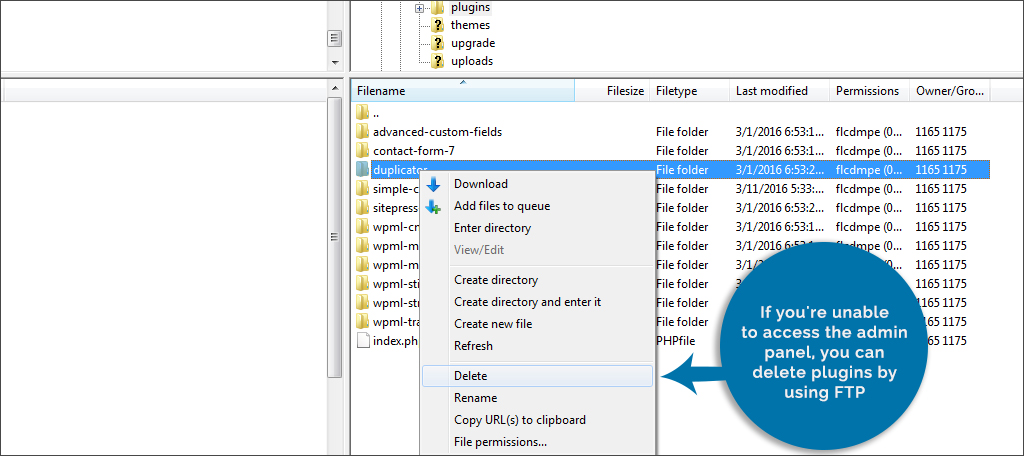Sort by Filesize column header
This screenshot has width=1024, height=456.
(613, 91)
